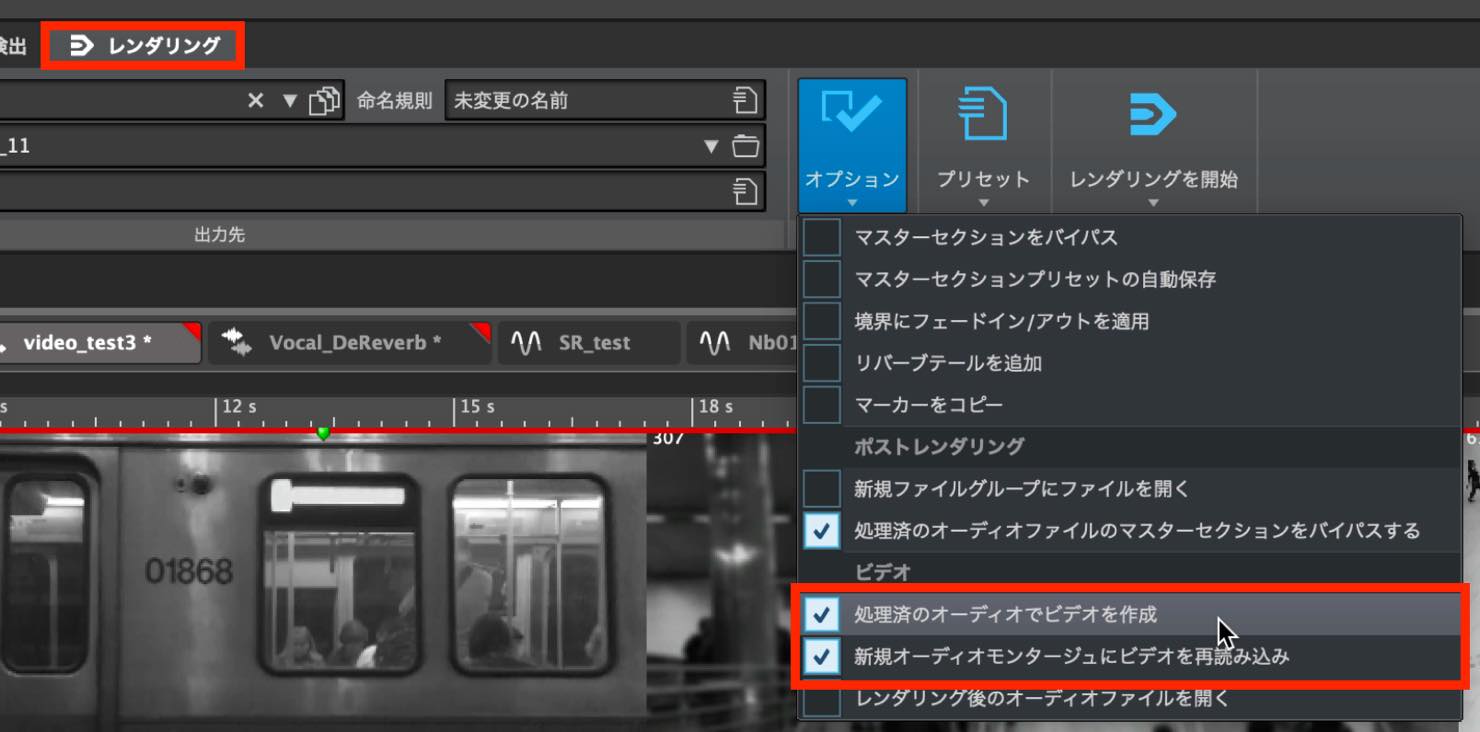Viewport: 1480px width, 732px height.
Task: Click the Nb01 tab waveform icon
Action: click(x=715, y=343)
